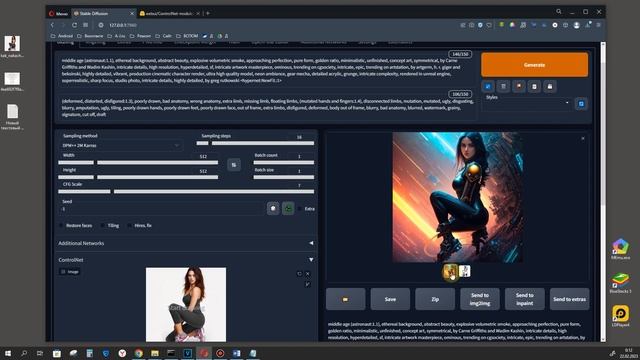The width and height of the screenshot is (640, 360).
Task: Adjust the Sampling steps slider
Action: (x=255, y=143)
